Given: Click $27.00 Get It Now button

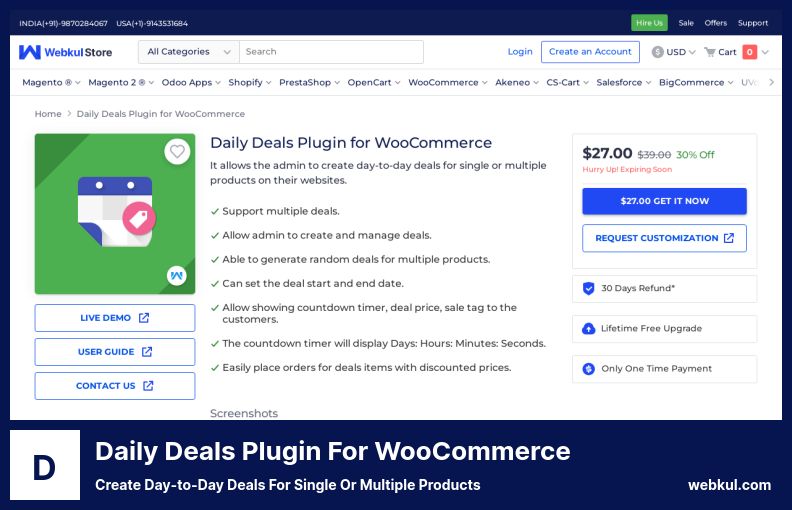Looking at the screenshot, I should pos(664,201).
